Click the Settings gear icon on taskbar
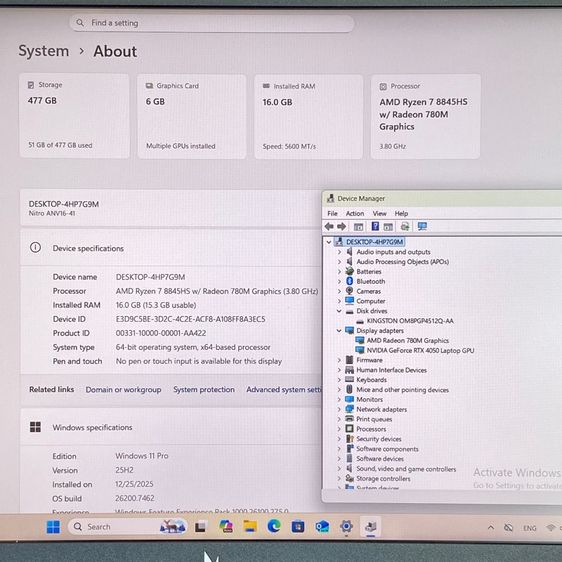The width and height of the screenshot is (562, 562). (x=346, y=527)
